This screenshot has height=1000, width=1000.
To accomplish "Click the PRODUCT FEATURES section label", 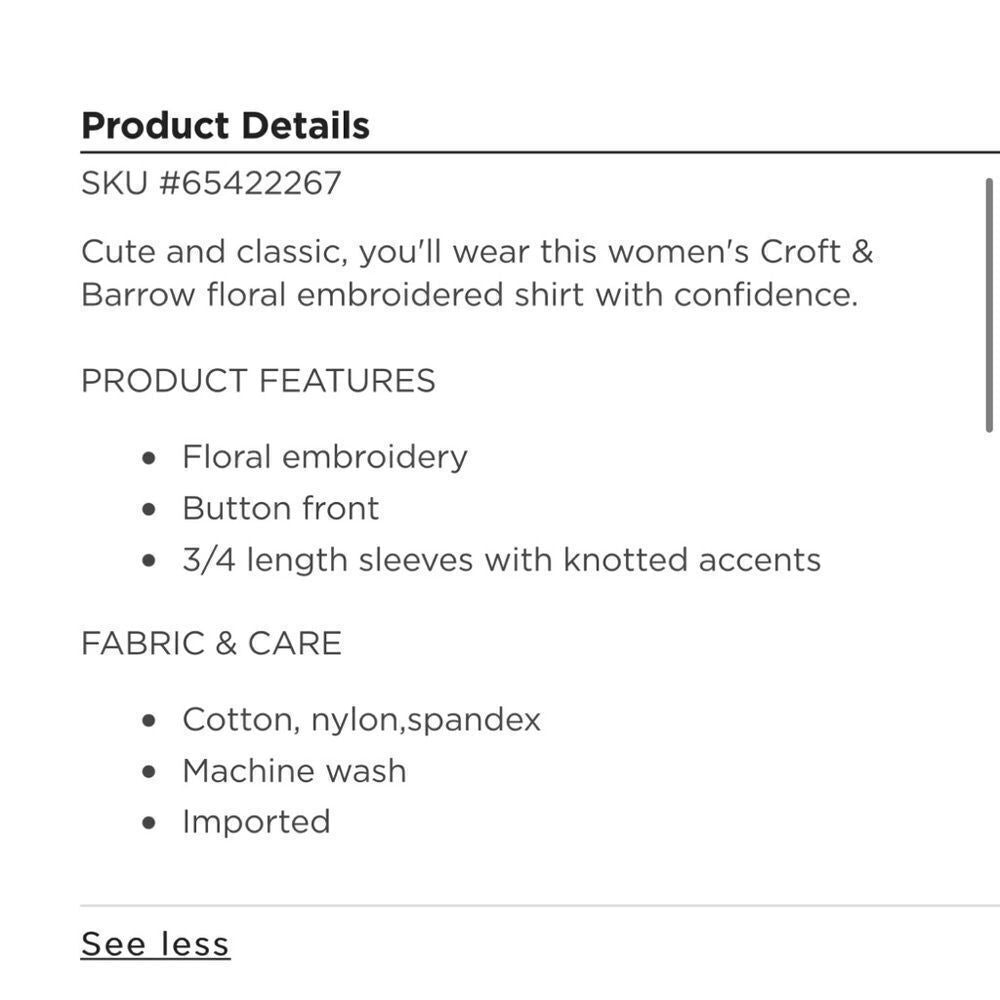I will point(258,381).
